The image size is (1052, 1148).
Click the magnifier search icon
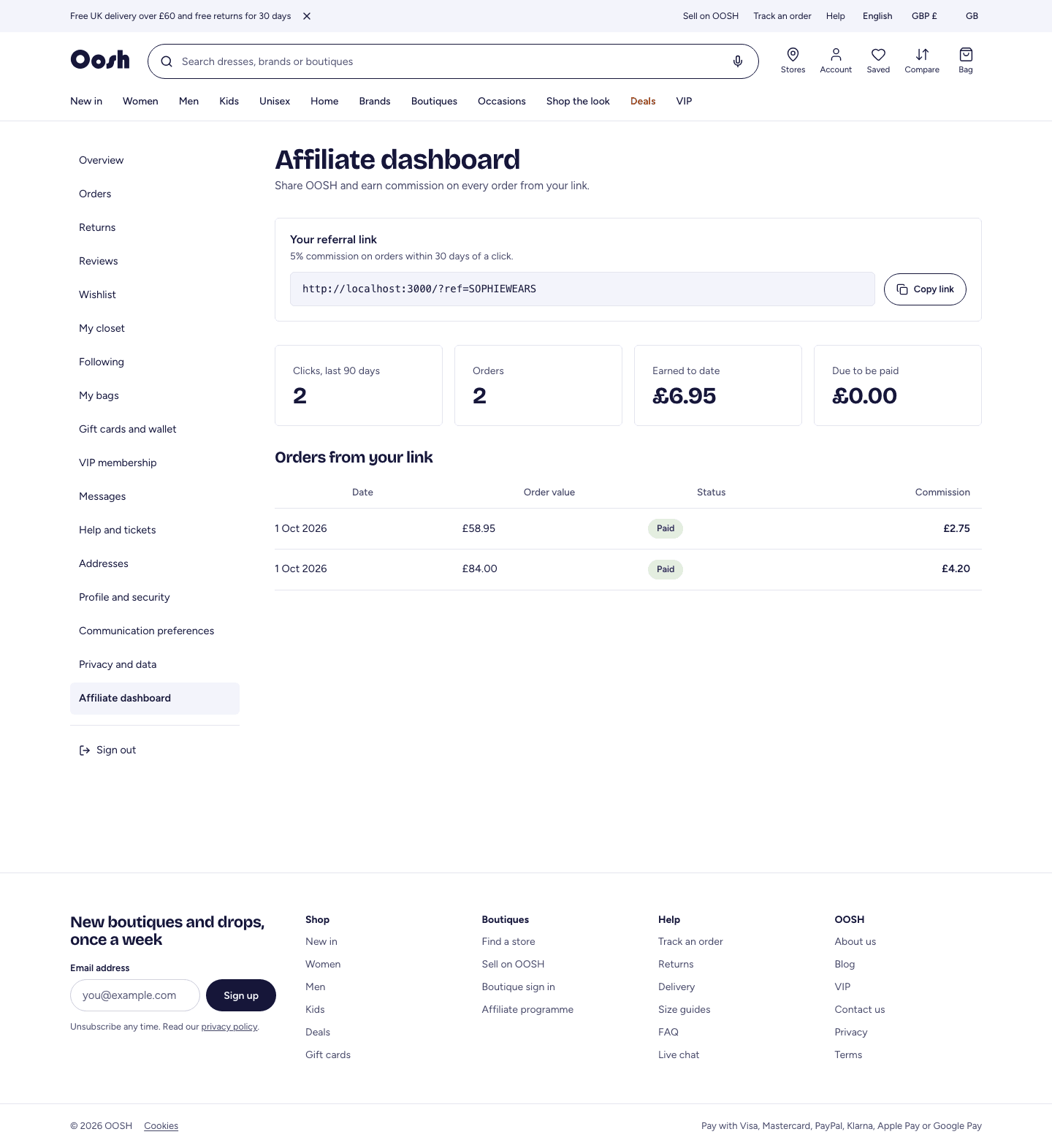pyautogui.click(x=167, y=61)
